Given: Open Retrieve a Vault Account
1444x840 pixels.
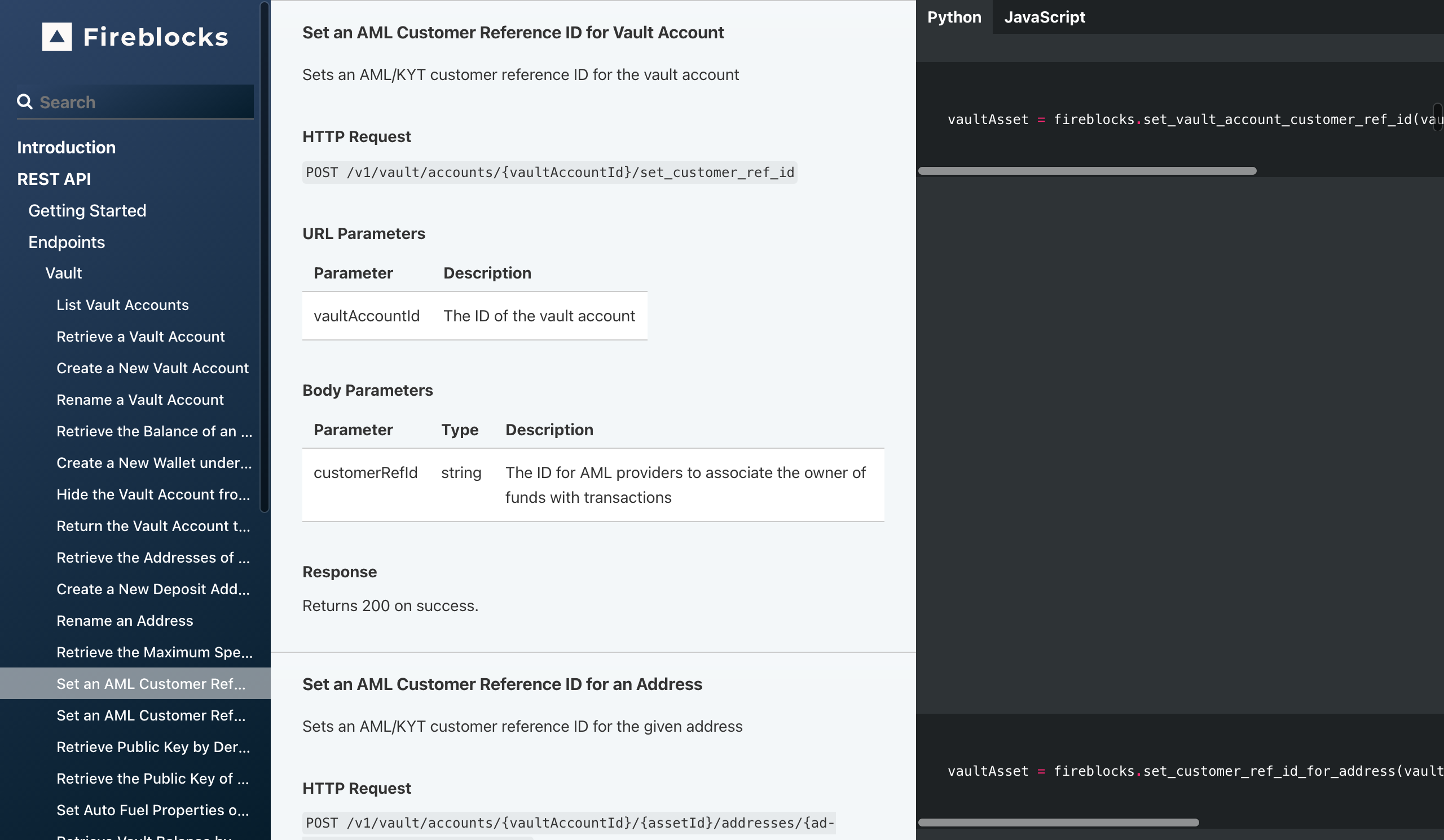Looking at the screenshot, I should point(140,337).
